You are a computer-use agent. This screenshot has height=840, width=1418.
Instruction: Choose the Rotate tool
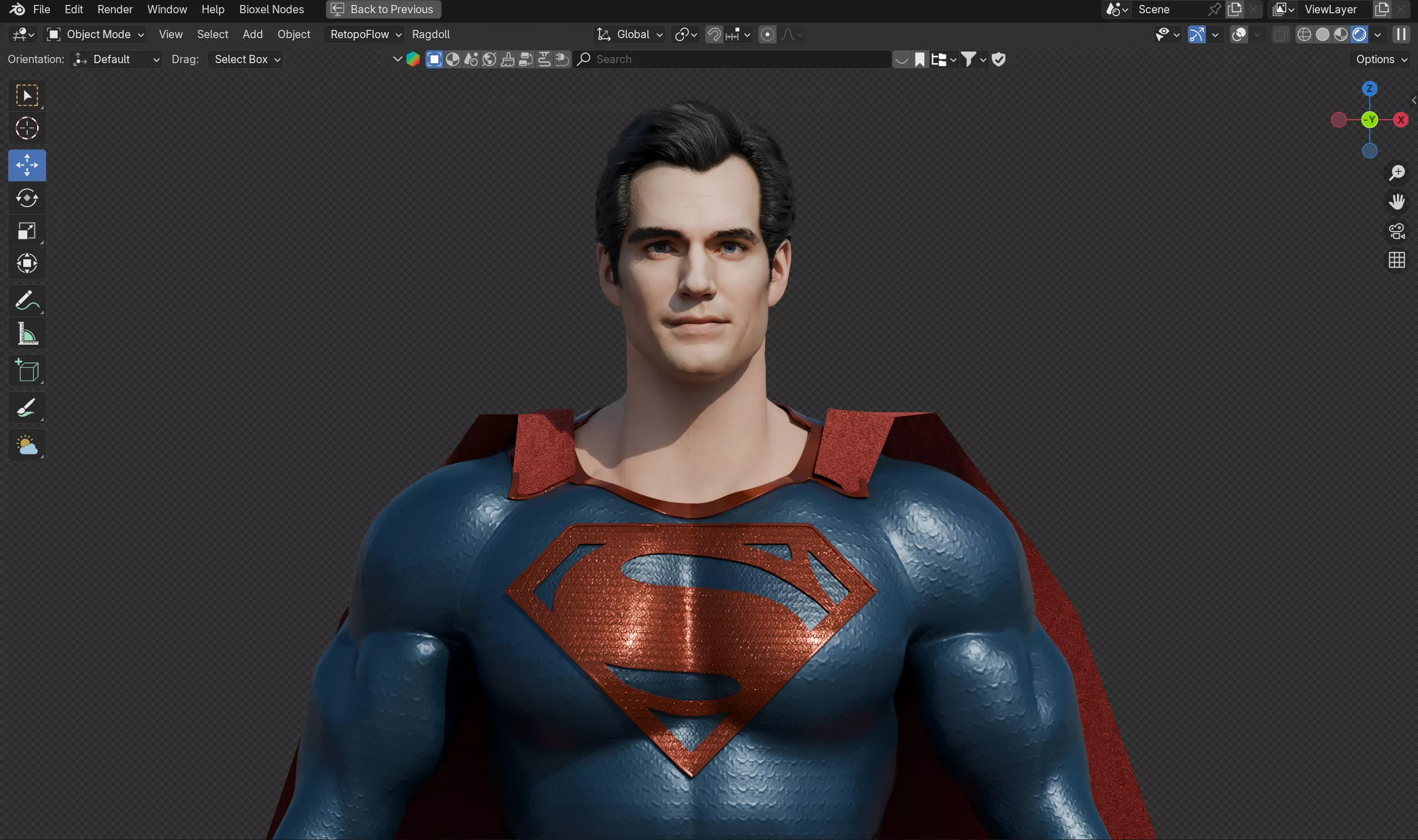click(27, 198)
